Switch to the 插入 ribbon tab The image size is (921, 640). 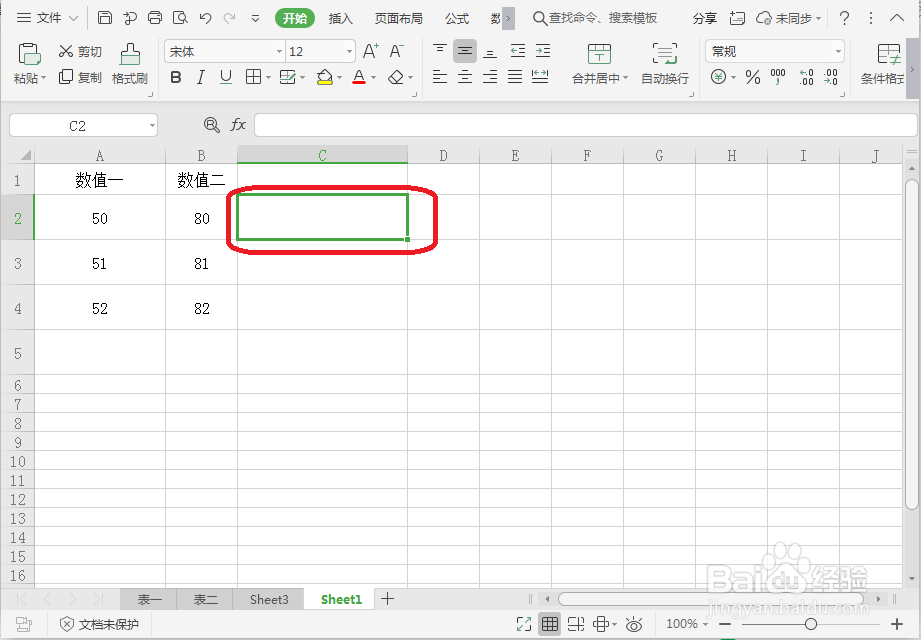point(340,18)
